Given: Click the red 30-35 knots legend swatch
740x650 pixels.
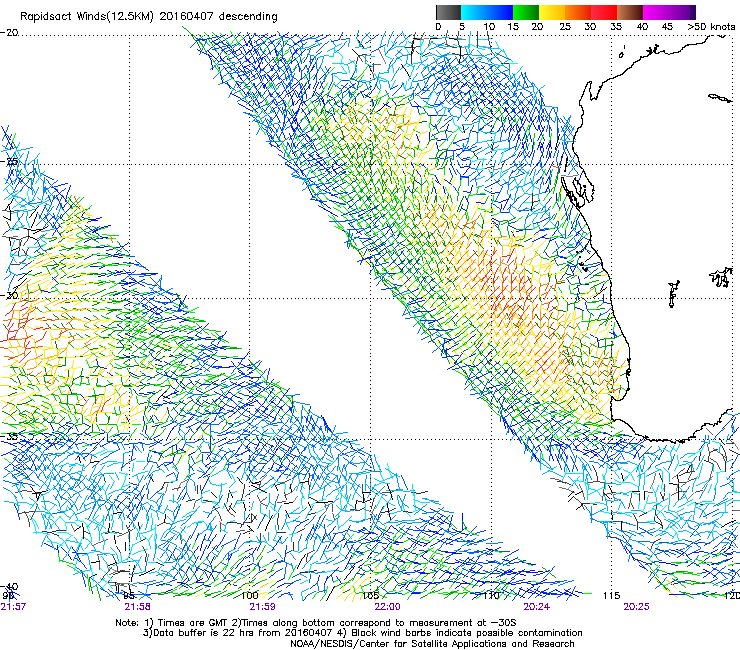Looking at the screenshot, I should [x=604, y=12].
